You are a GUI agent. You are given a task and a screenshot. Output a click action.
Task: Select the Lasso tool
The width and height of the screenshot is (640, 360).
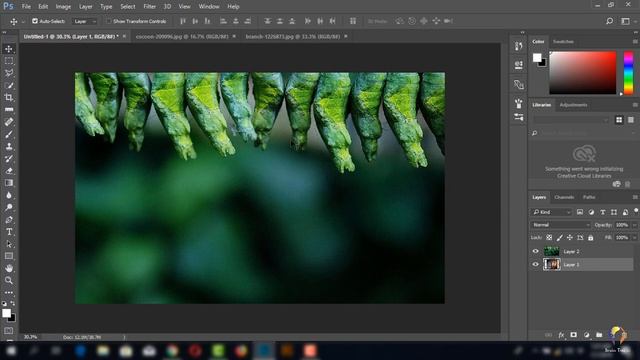point(9,73)
